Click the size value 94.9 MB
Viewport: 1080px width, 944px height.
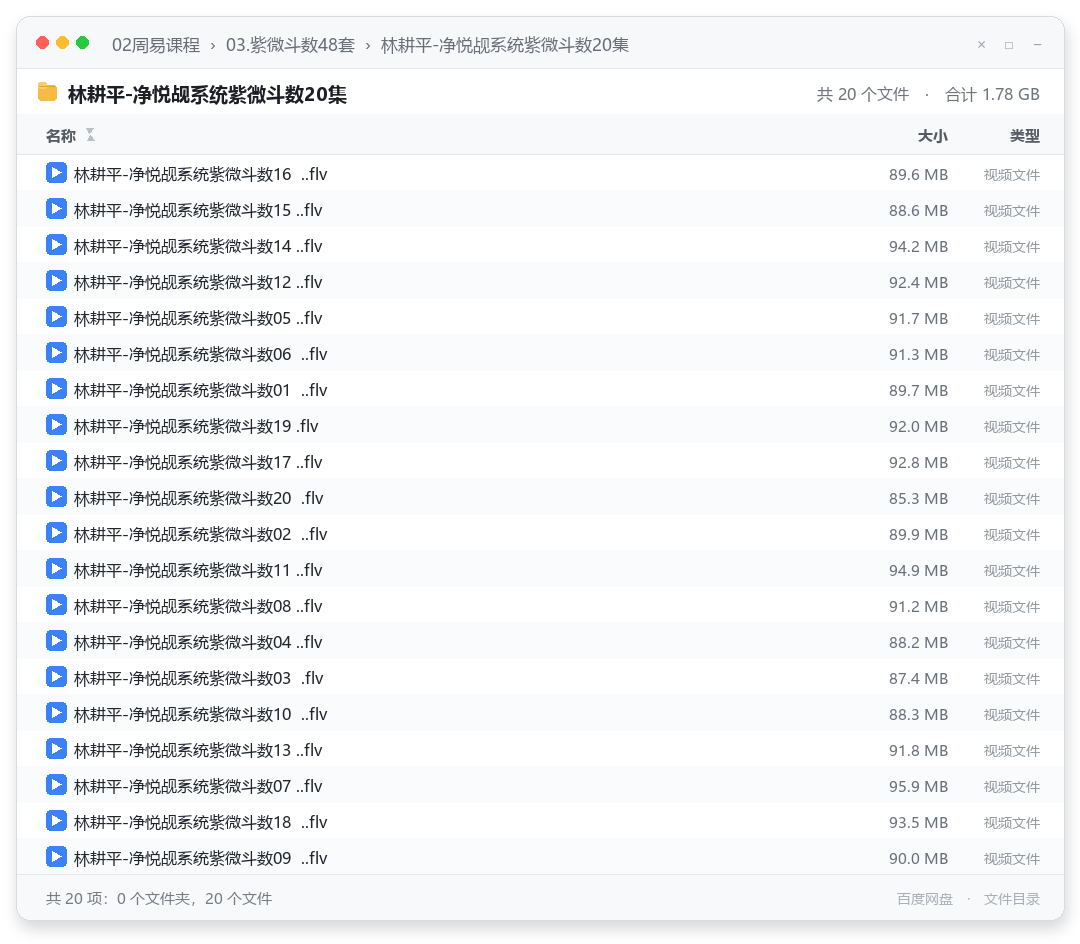918,571
